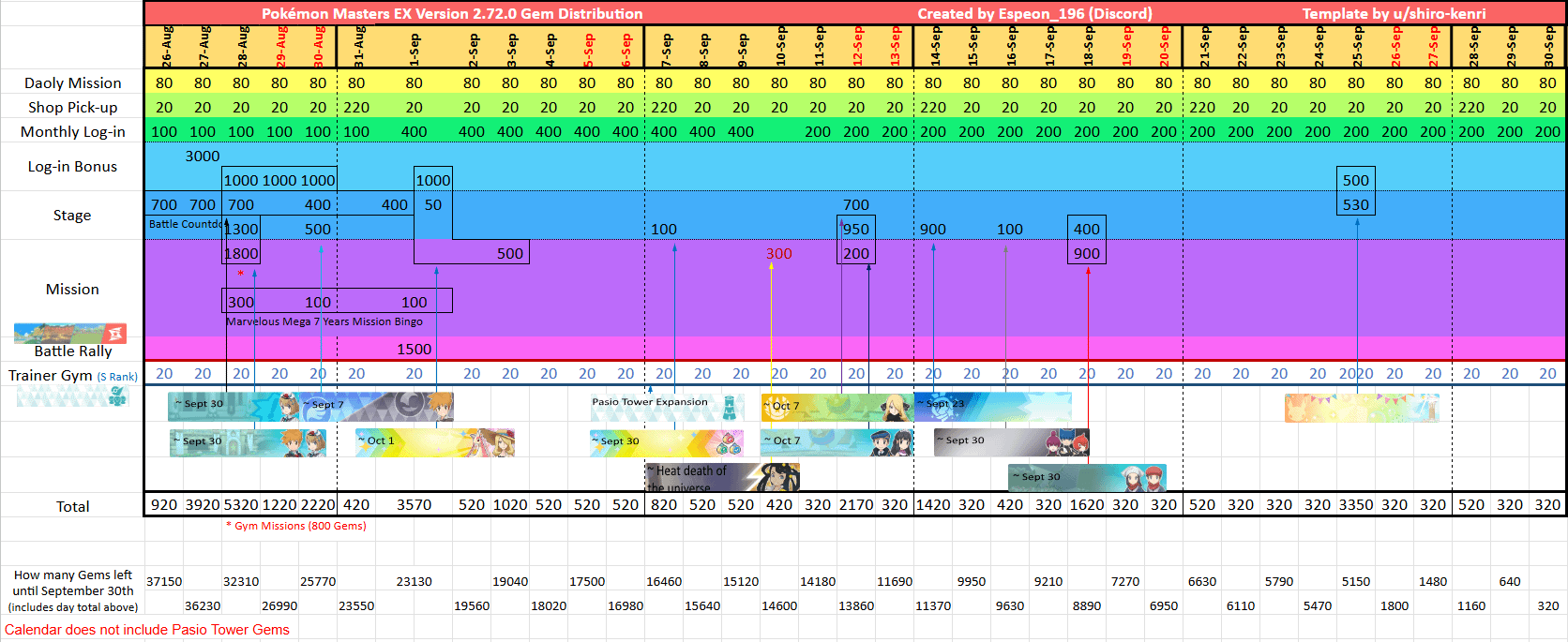Click the 31-Aug date column header
This screenshot has height=642, width=1568.
click(x=357, y=47)
